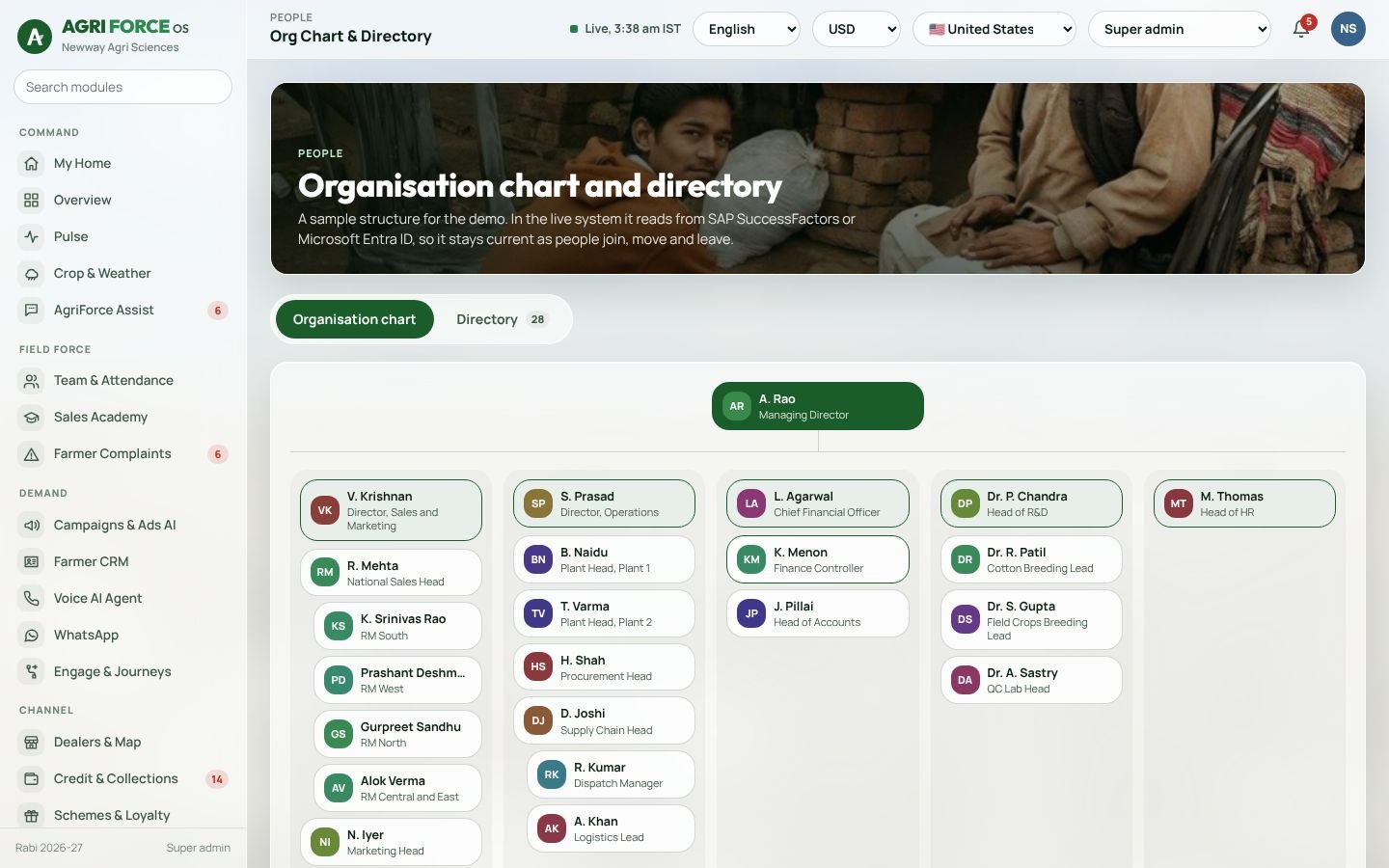Click the Search modules field

[123, 87]
